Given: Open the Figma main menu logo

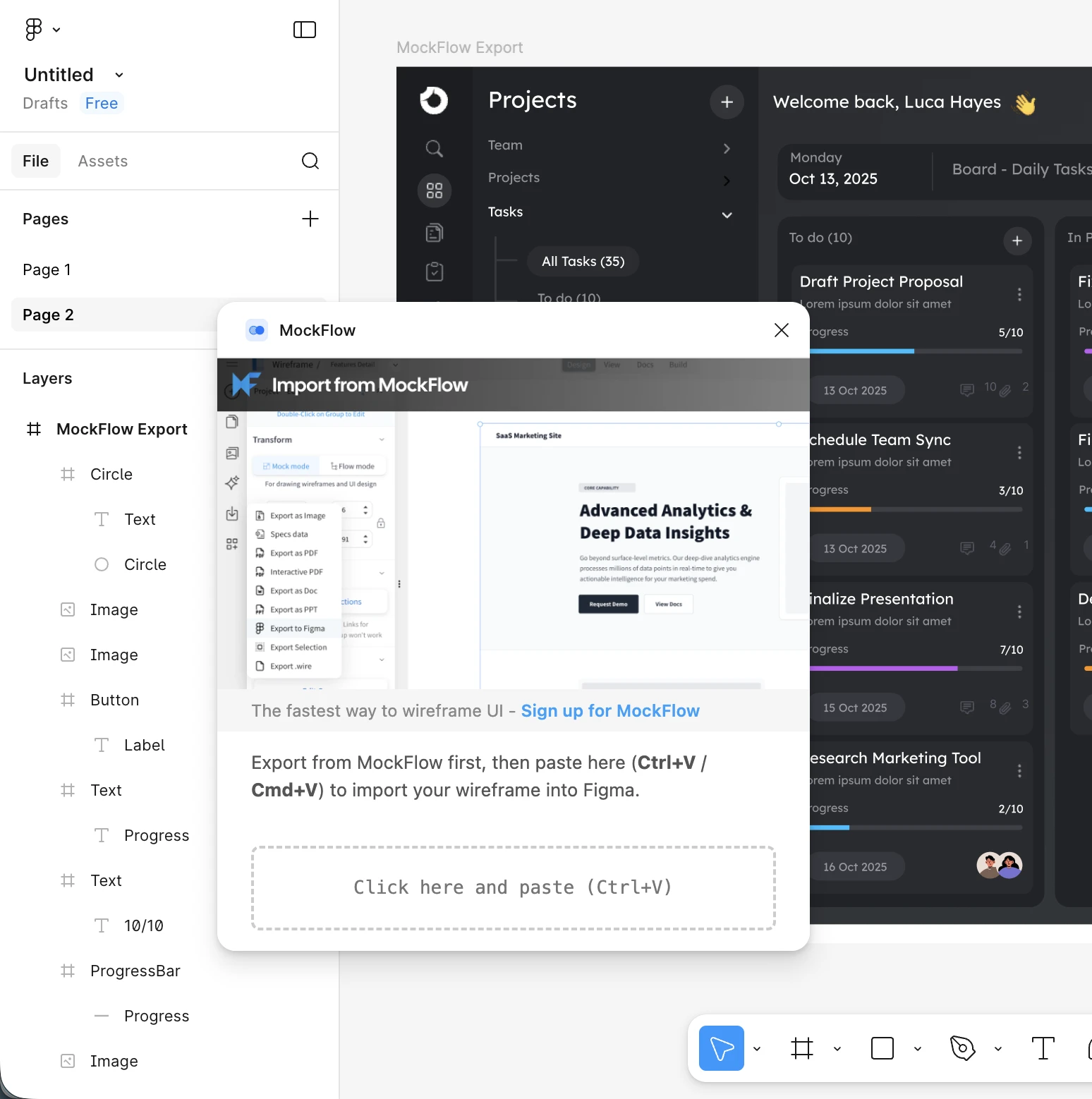Looking at the screenshot, I should 34,30.
